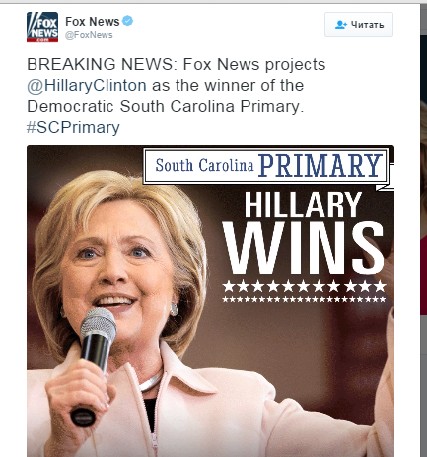Follow Fox News with the Читать button

coord(358,25)
